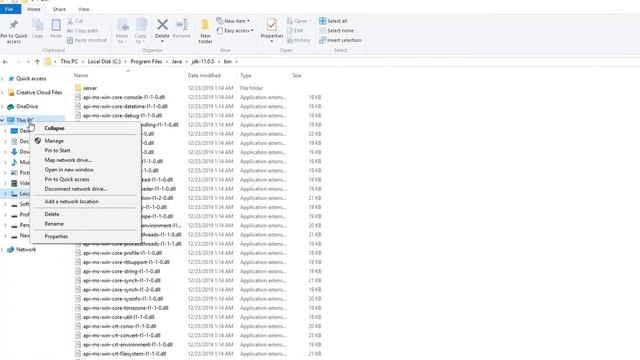
Task: Select Quick access in navigation pane
Action: point(31,78)
